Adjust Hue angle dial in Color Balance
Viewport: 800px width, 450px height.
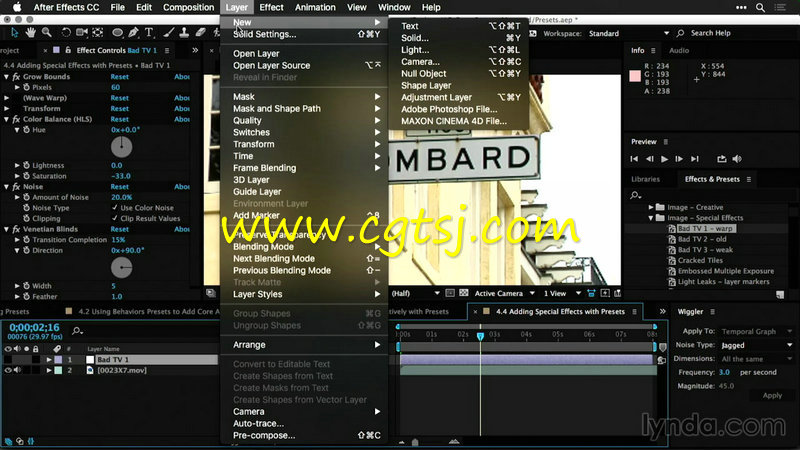click(121, 147)
